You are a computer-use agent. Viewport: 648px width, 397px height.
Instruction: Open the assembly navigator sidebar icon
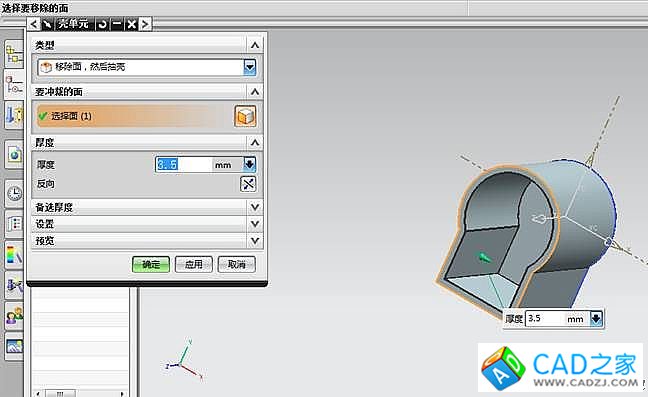coord(14,54)
